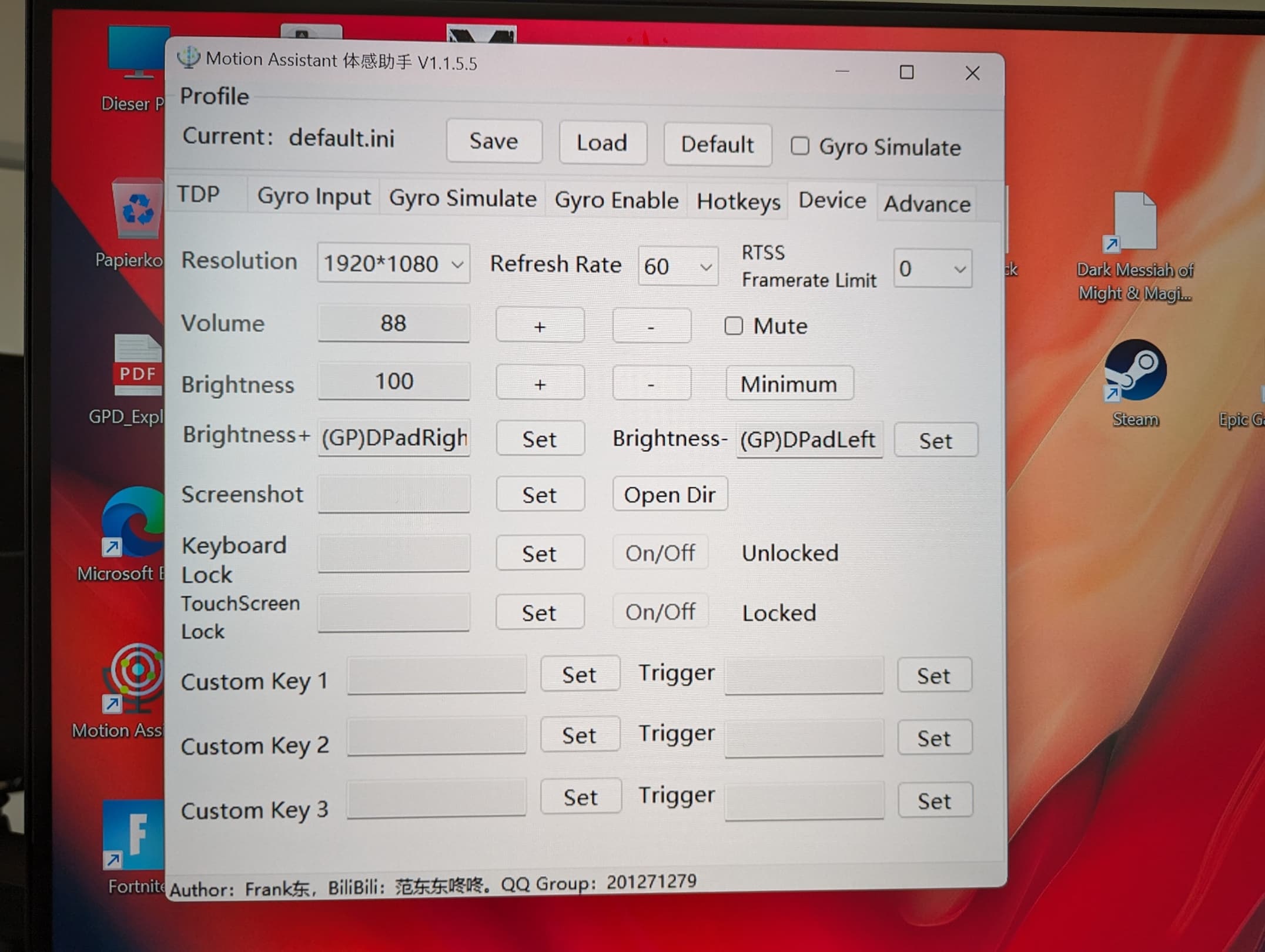Switch to Gyro Simulate tab
The height and width of the screenshot is (952, 1265).
463,199
